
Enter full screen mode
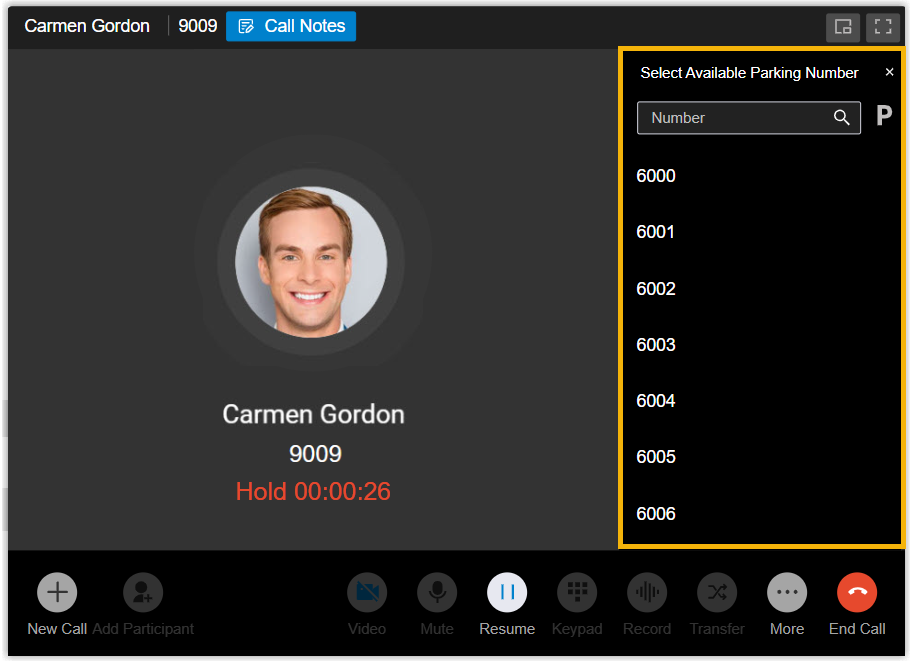(x=882, y=27)
